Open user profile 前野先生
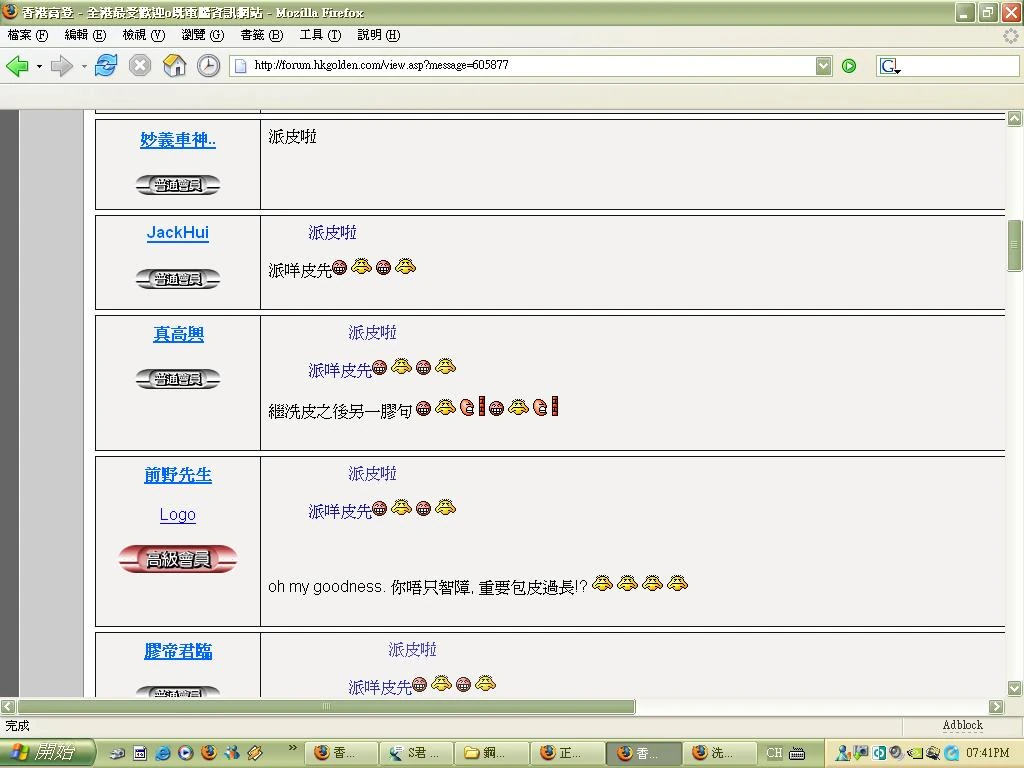Viewport: 1024px width, 768px height. point(178,475)
